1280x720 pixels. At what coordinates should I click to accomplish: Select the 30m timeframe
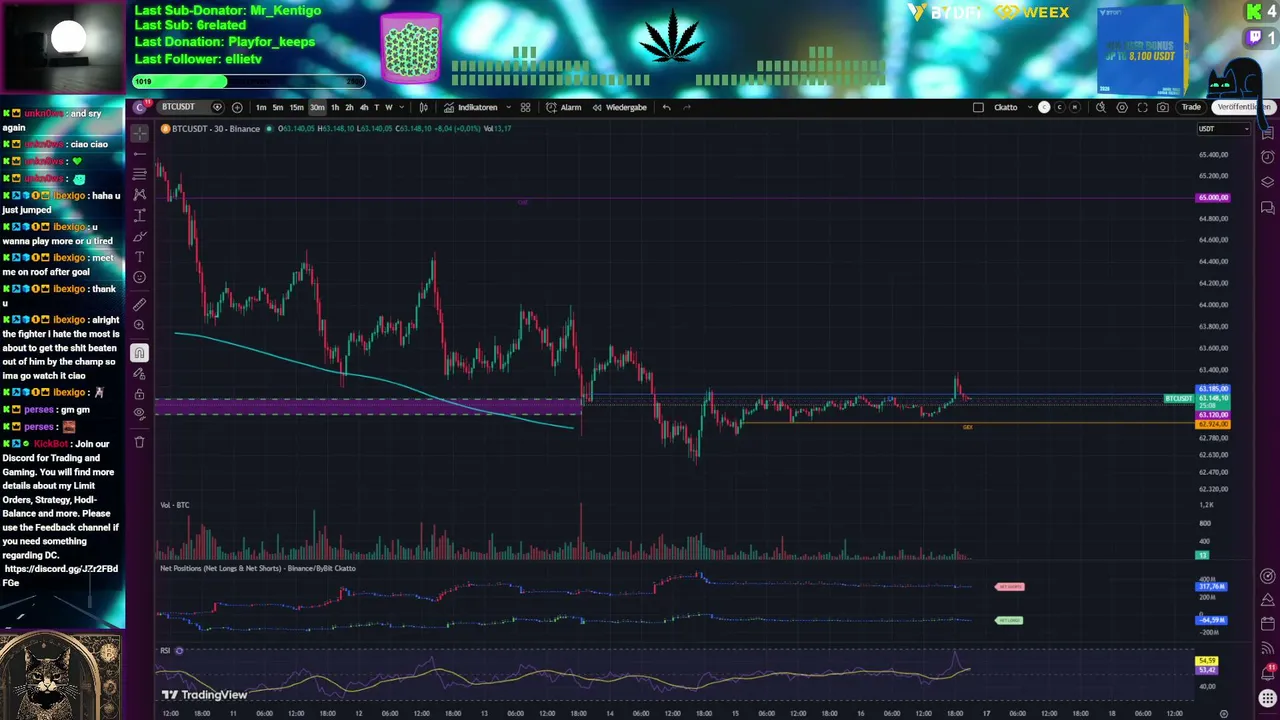tap(317, 107)
